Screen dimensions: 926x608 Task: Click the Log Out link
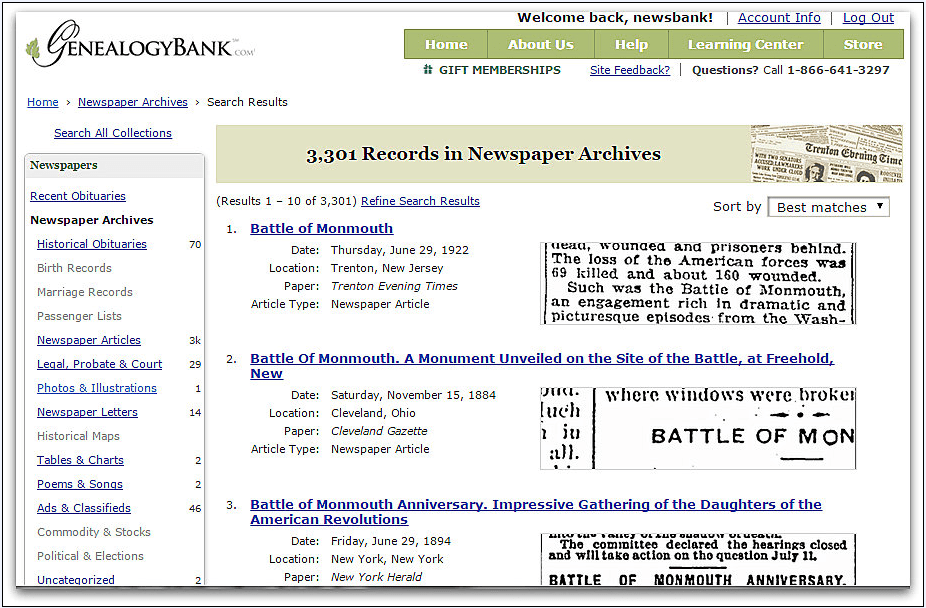click(868, 18)
